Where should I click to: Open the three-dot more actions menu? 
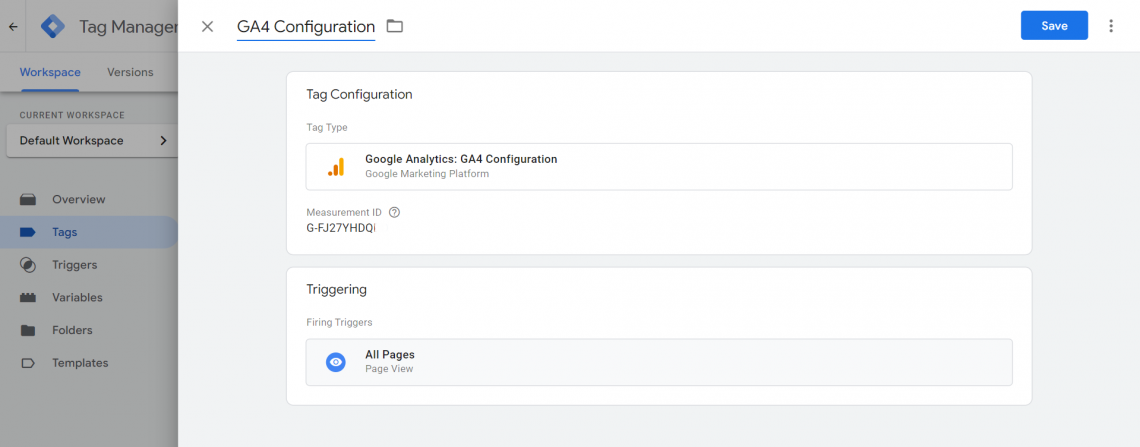coord(1111,26)
